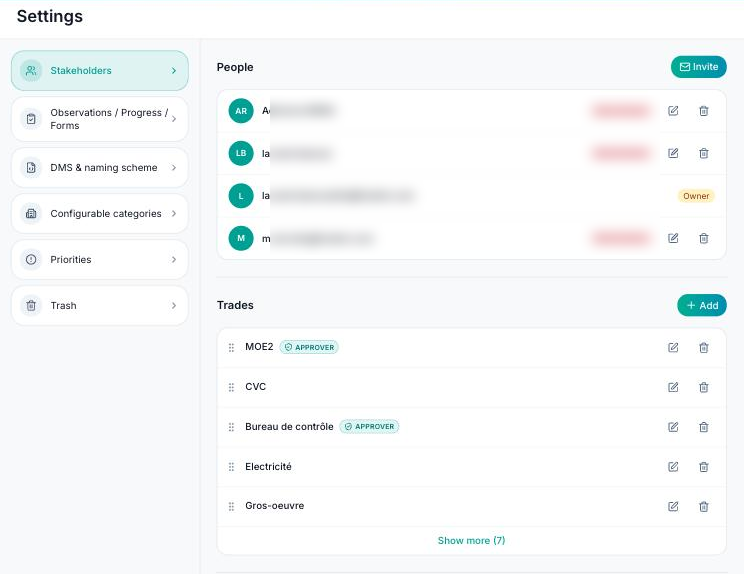
Task: Edit the CVC trade
Action: coord(673,388)
